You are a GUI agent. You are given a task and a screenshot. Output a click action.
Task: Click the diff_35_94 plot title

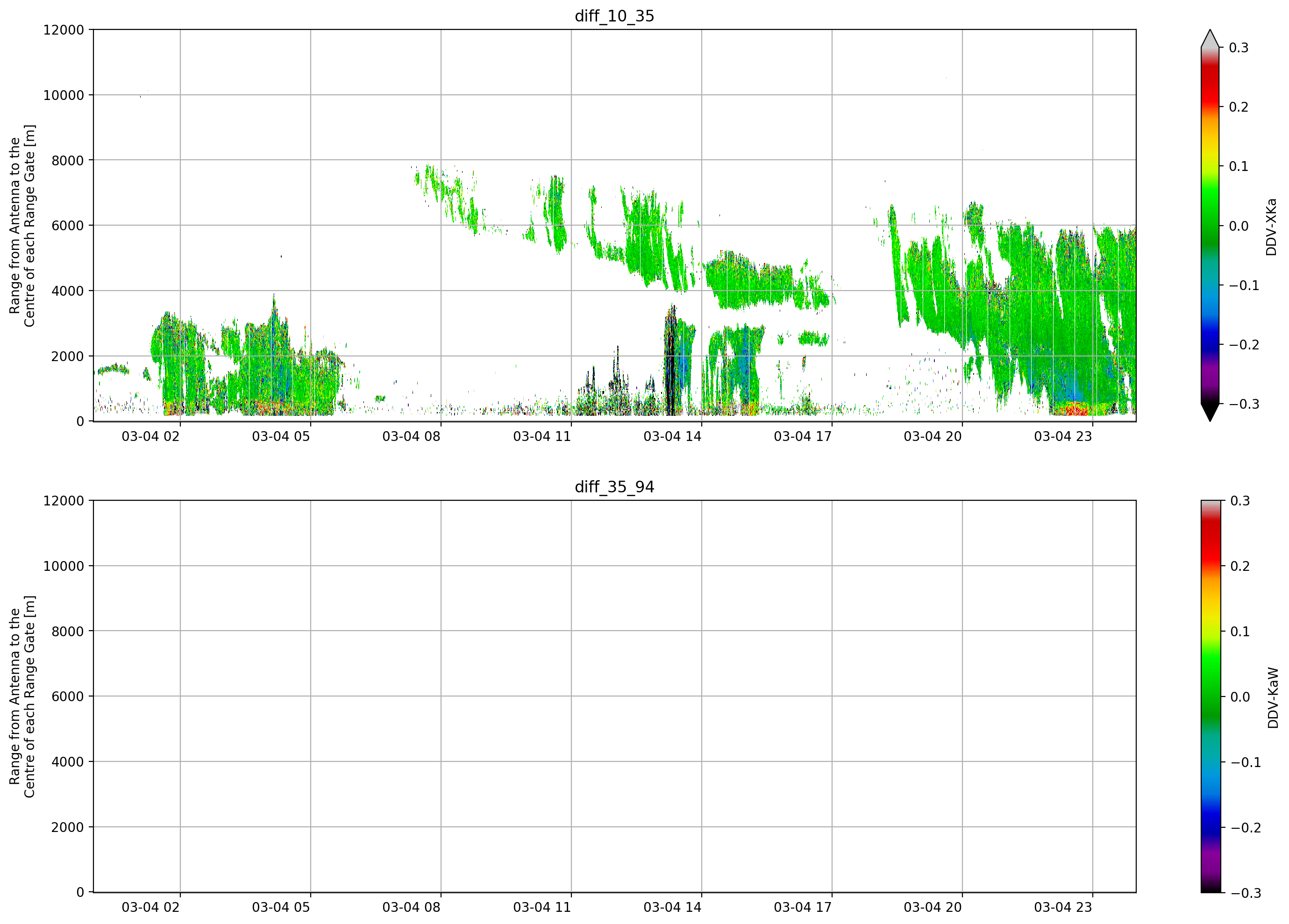(614, 487)
